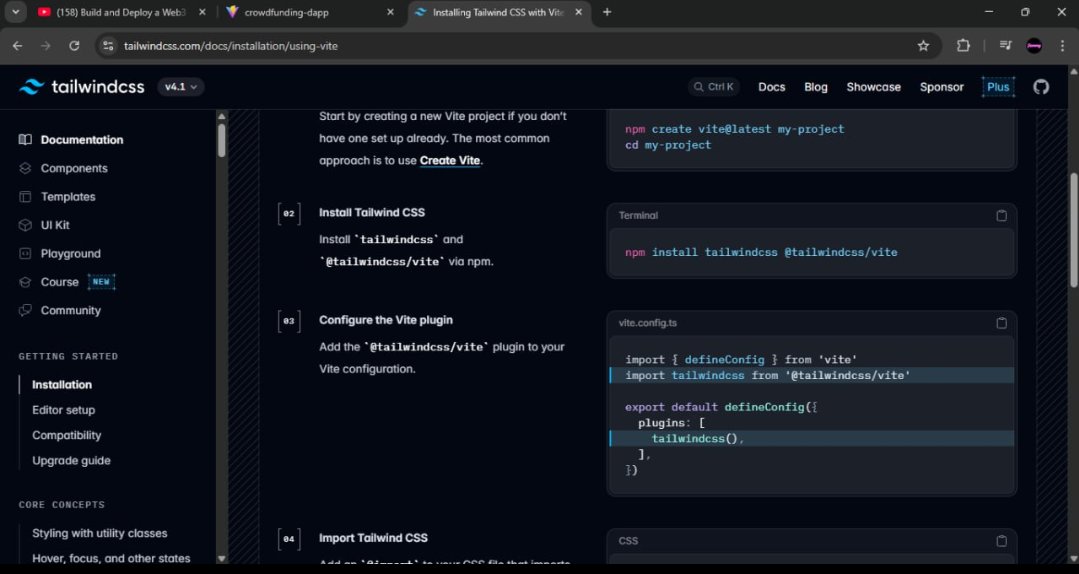Open the browser Extensions puzzle icon
This screenshot has width=1079, height=574.
point(963,46)
